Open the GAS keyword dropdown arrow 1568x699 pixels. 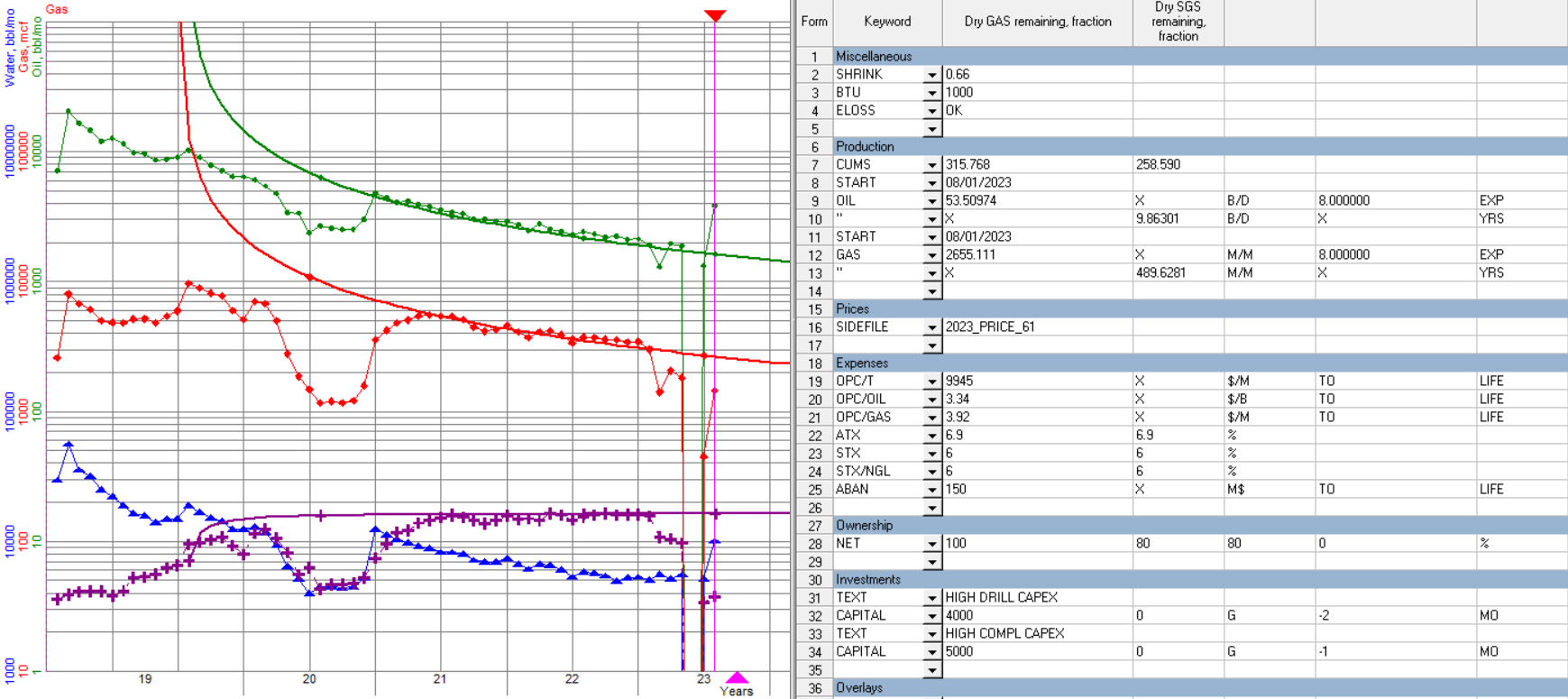[x=932, y=255]
